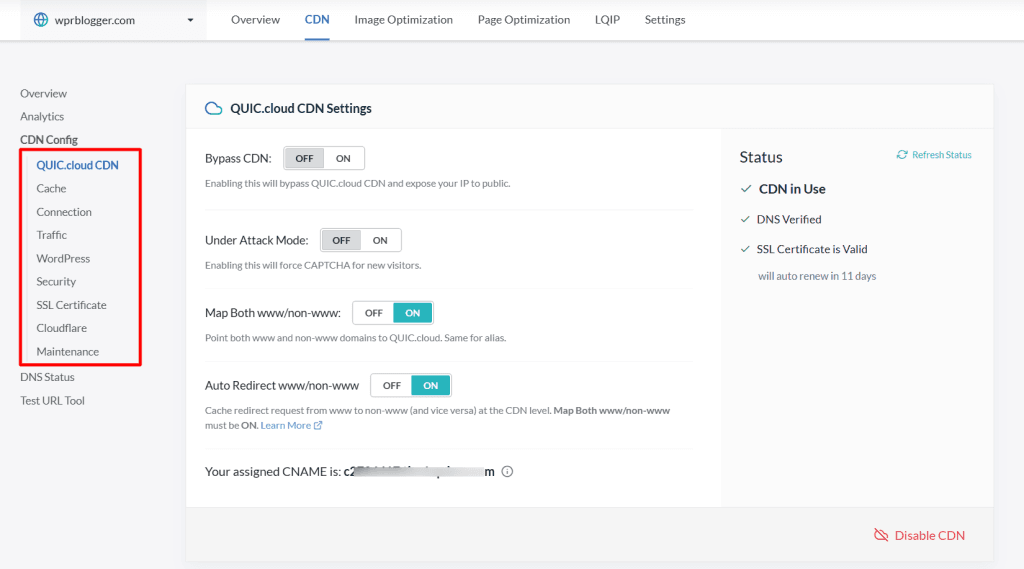
Task: Open the Settings tab in the top navigation
Action: [665, 20]
